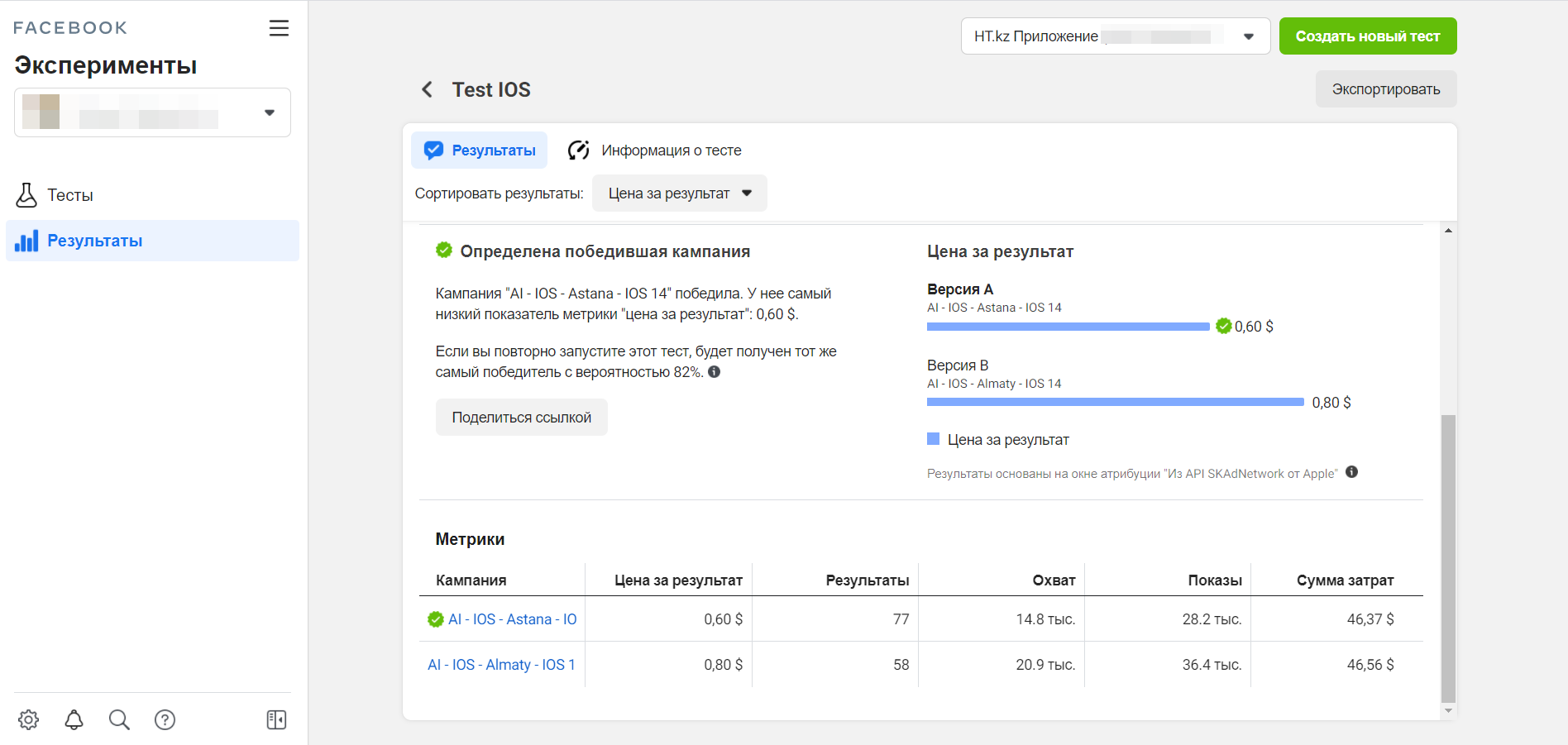Open the Цена за результат sort dropdown
The height and width of the screenshot is (745, 1568).
coord(679,193)
